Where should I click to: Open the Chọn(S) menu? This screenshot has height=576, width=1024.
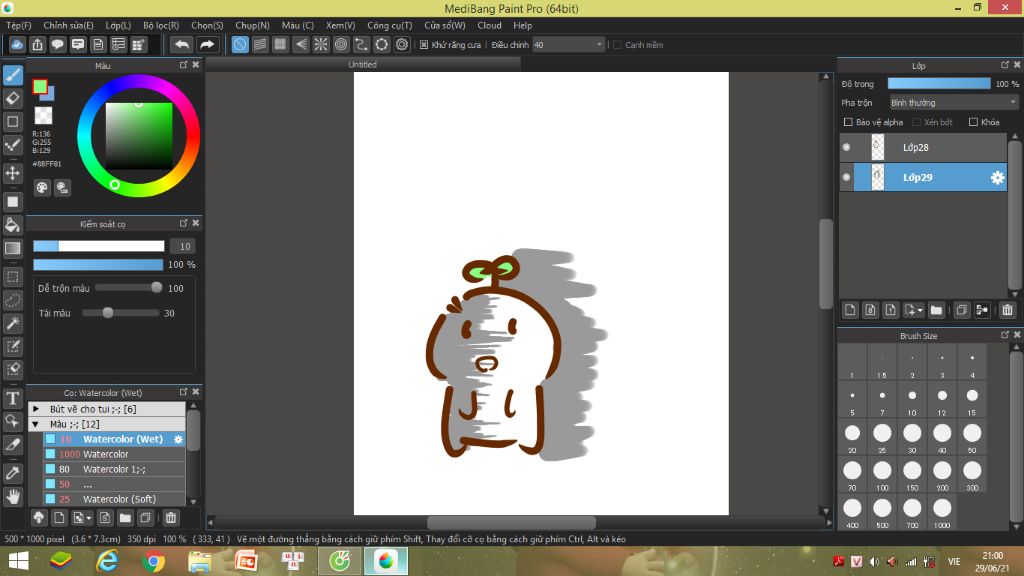pyautogui.click(x=207, y=25)
